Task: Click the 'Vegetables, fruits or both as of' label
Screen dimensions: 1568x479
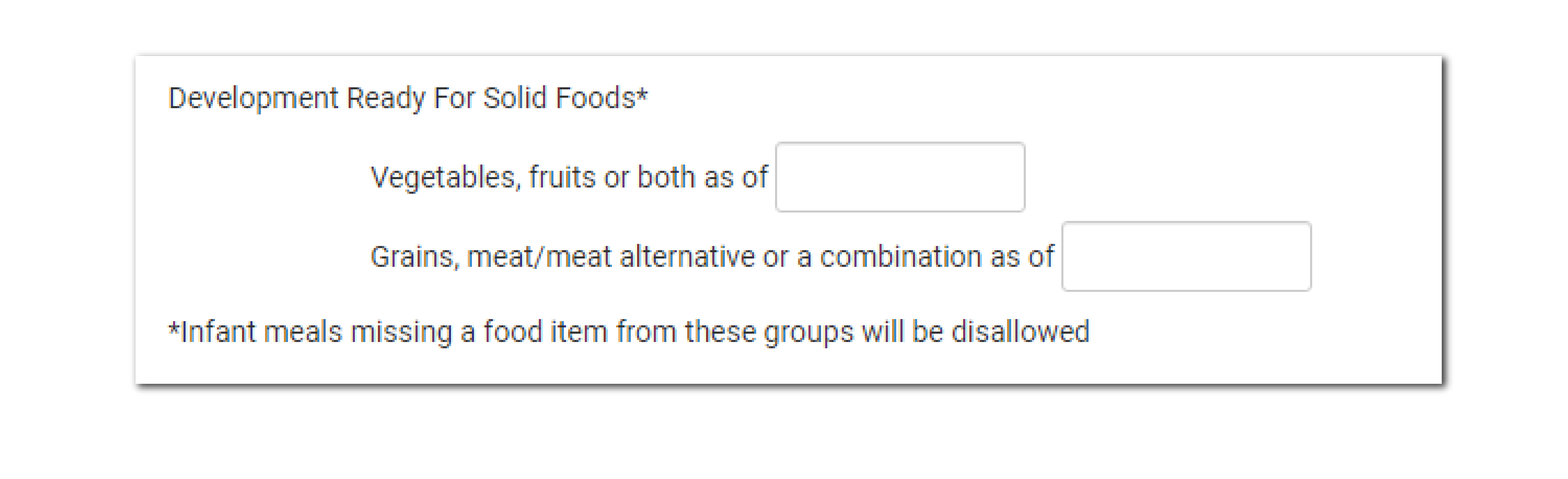Action: [569, 177]
